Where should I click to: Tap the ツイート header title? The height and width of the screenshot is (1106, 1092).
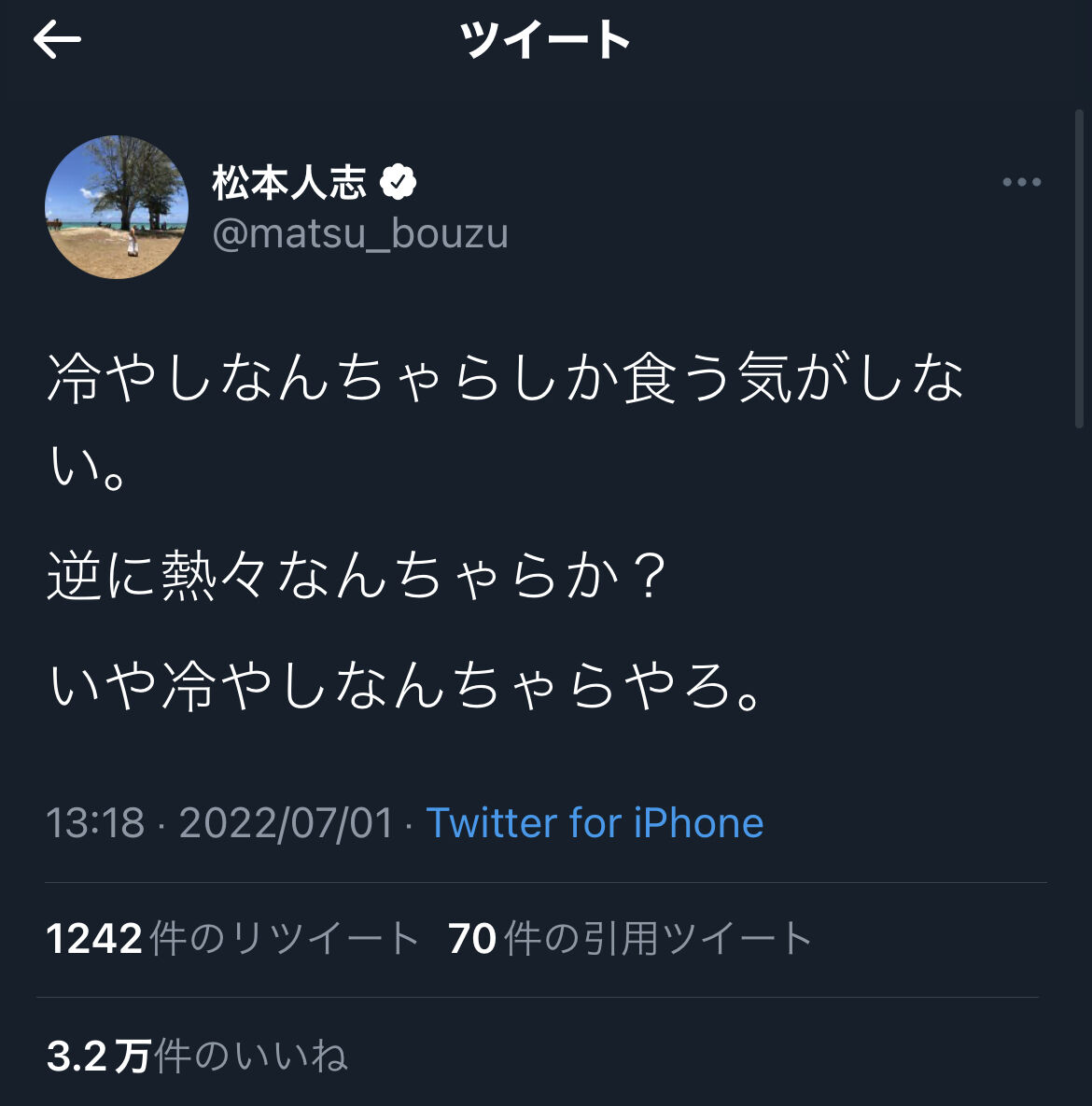click(x=546, y=40)
